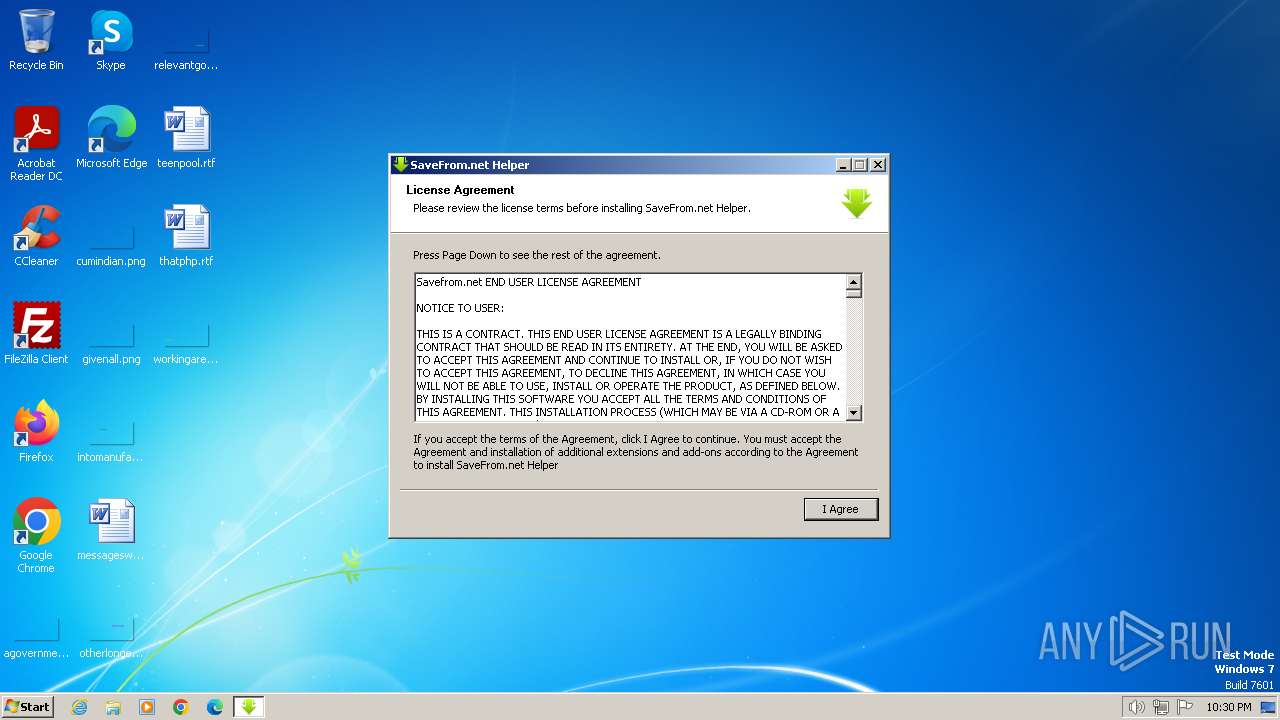The width and height of the screenshot is (1280, 720).
Task: Select Microsoft Edge desktop icon
Action: (111, 138)
